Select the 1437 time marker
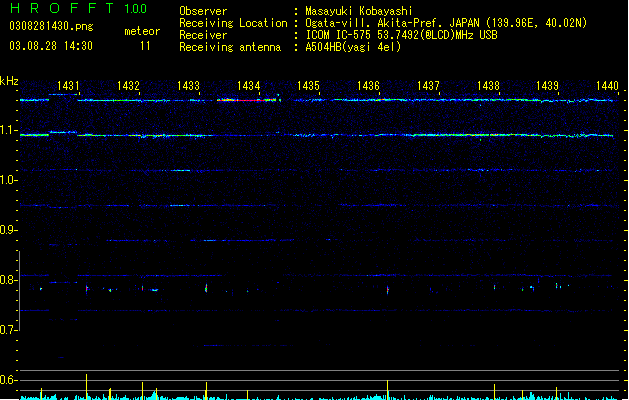This screenshot has height=400, width=629. (x=428, y=86)
